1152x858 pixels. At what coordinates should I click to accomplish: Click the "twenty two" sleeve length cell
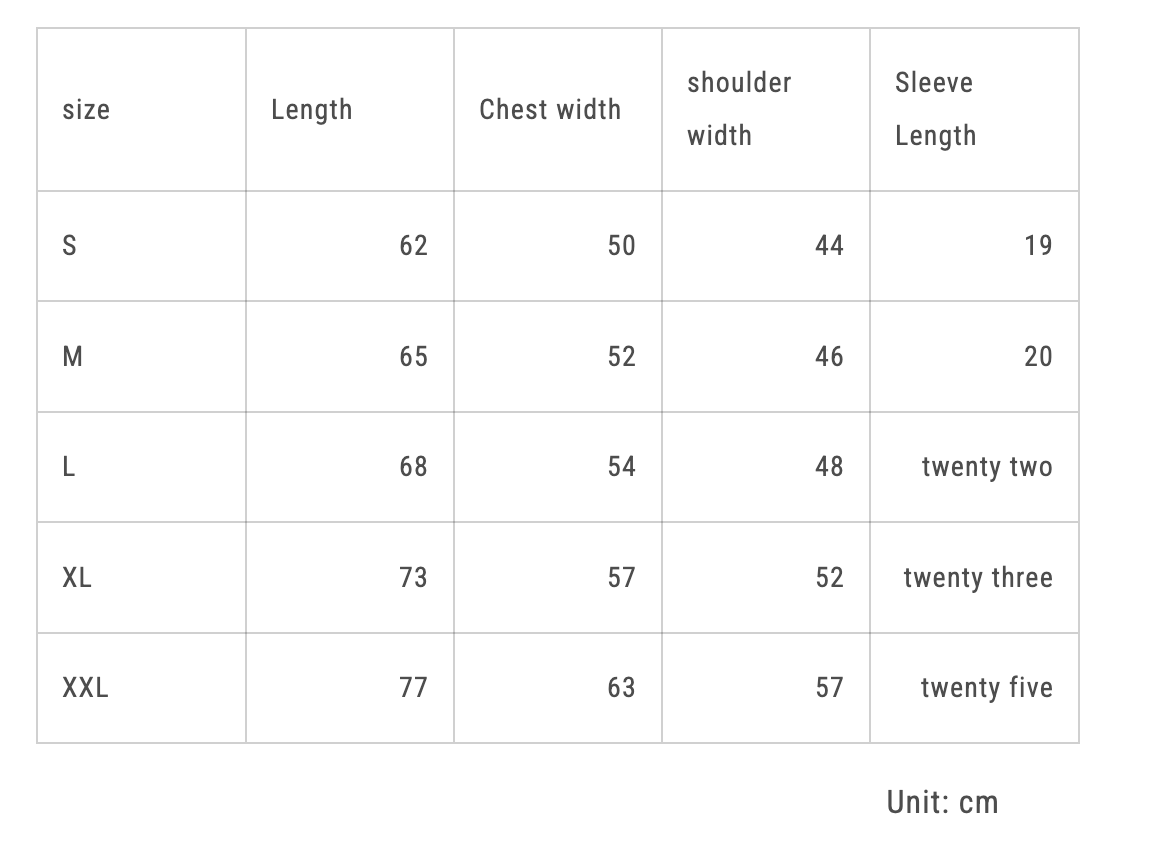[987, 467]
